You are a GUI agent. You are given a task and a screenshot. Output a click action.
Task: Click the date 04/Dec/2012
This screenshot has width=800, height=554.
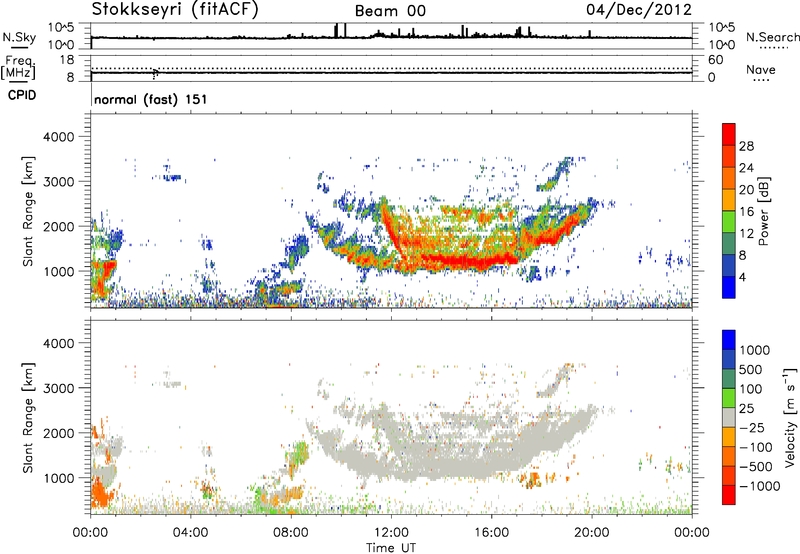point(638,9)
